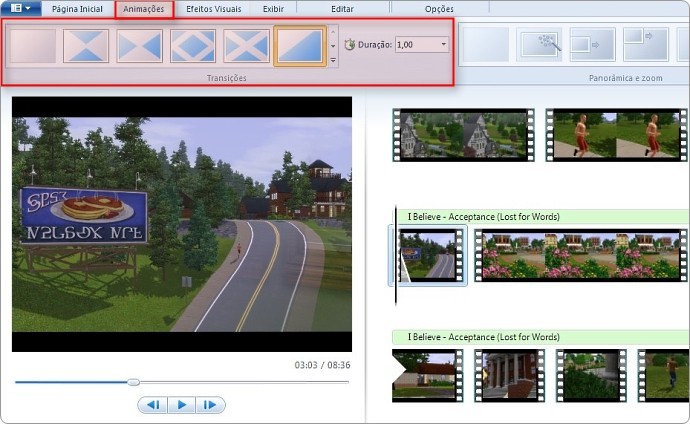
Task: Switch to the Página Inicial tab
Action: (x=77, y=9)
